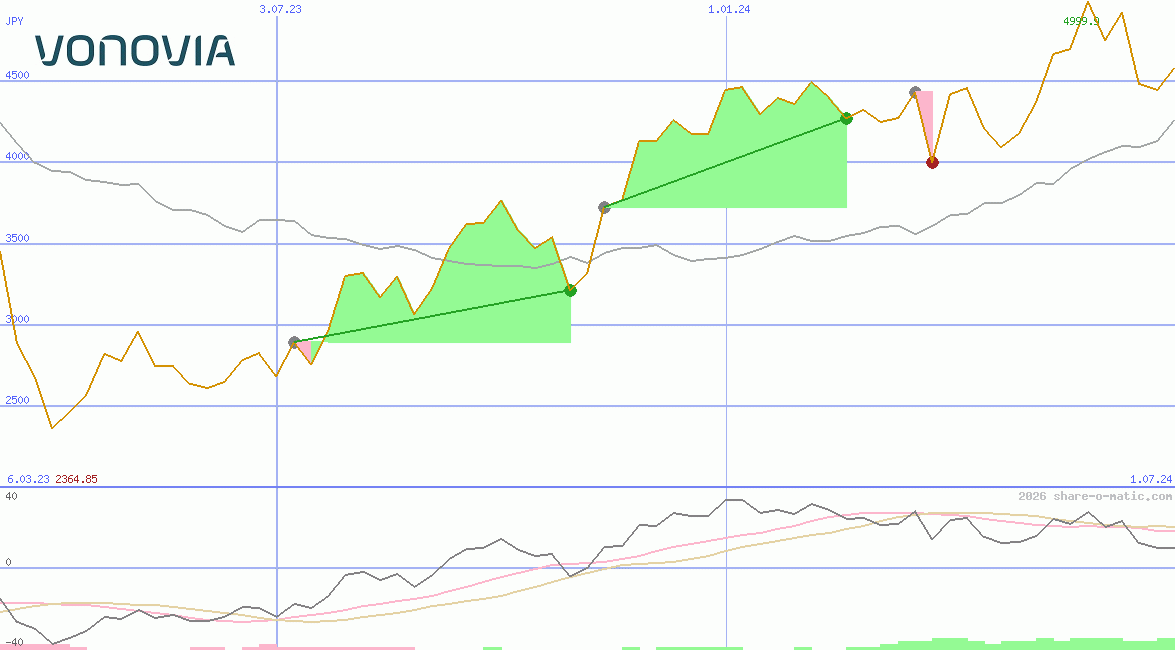Viewport: 1175px width, 650px height.
Task: Click the 3500 price axis label
Action: click(x=17, y=238)
